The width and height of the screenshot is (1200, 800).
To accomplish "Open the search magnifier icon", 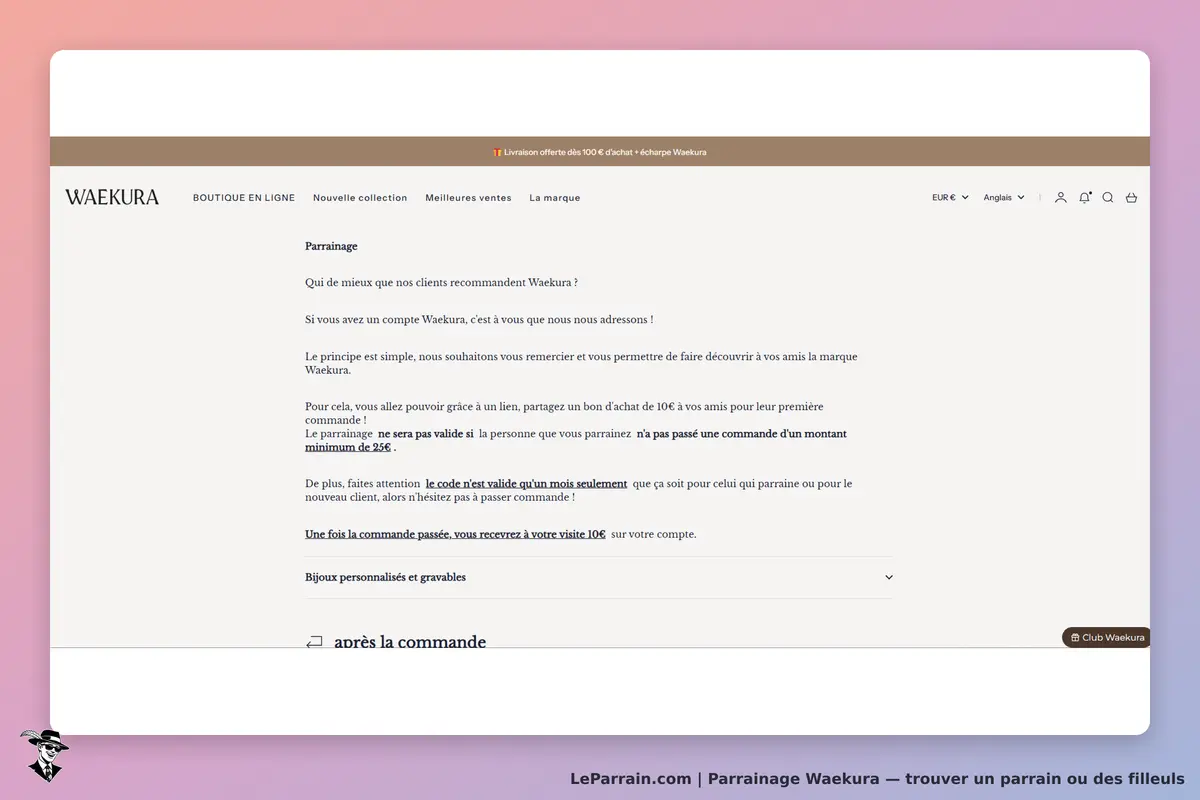I will pos(1108,198).
